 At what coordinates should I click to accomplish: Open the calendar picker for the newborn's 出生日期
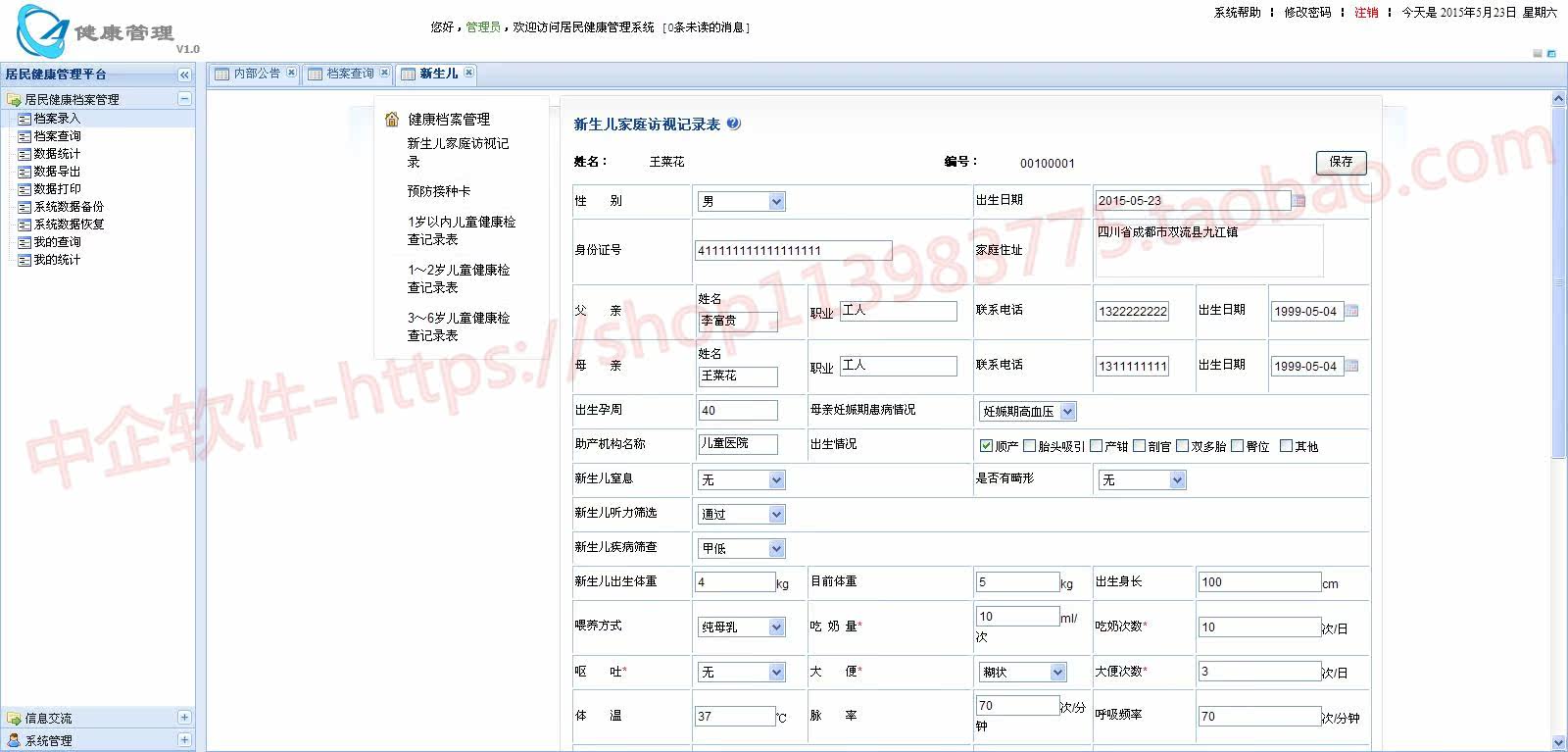tap(1299, 200)
